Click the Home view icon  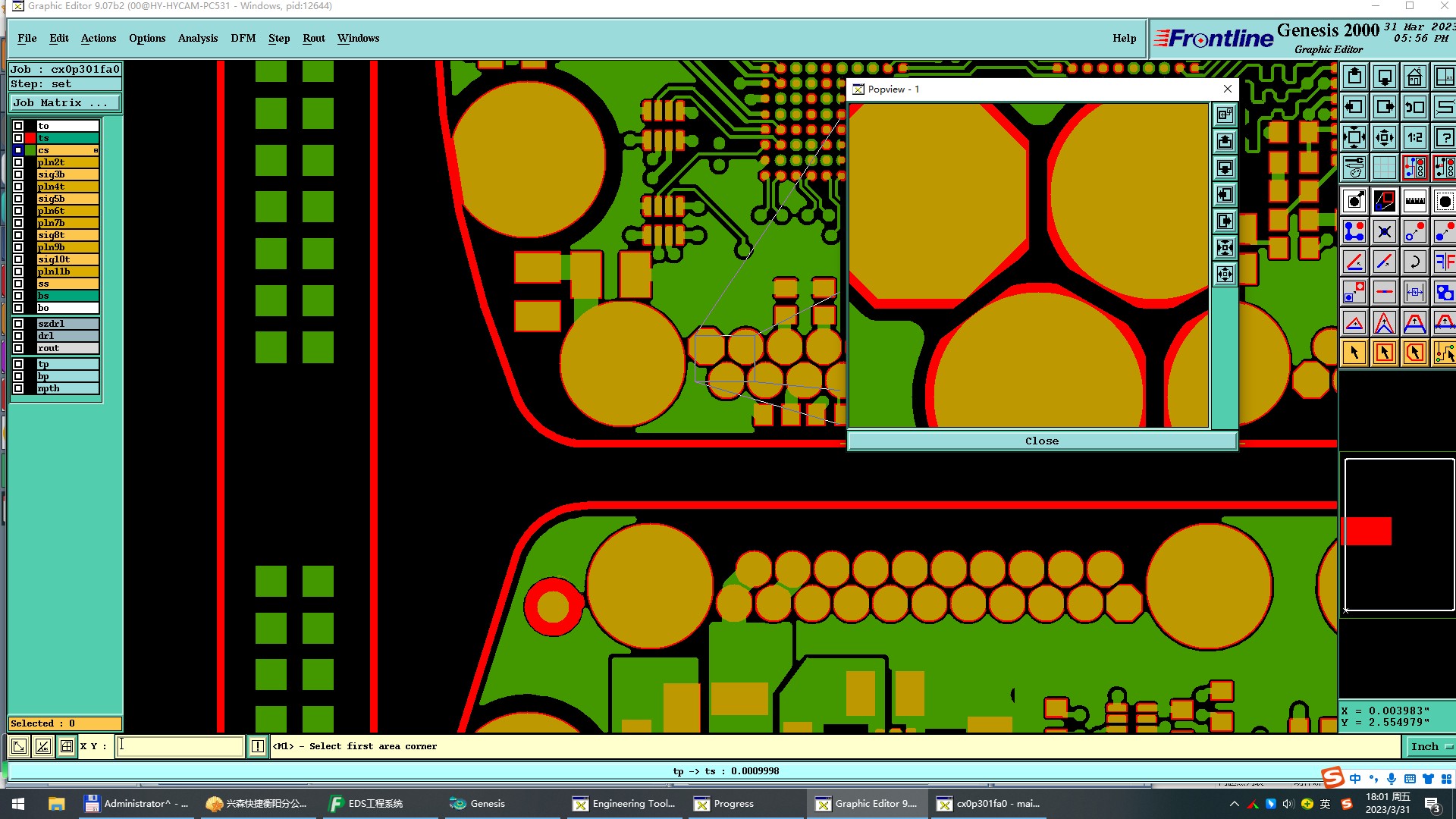point(1414,77)
